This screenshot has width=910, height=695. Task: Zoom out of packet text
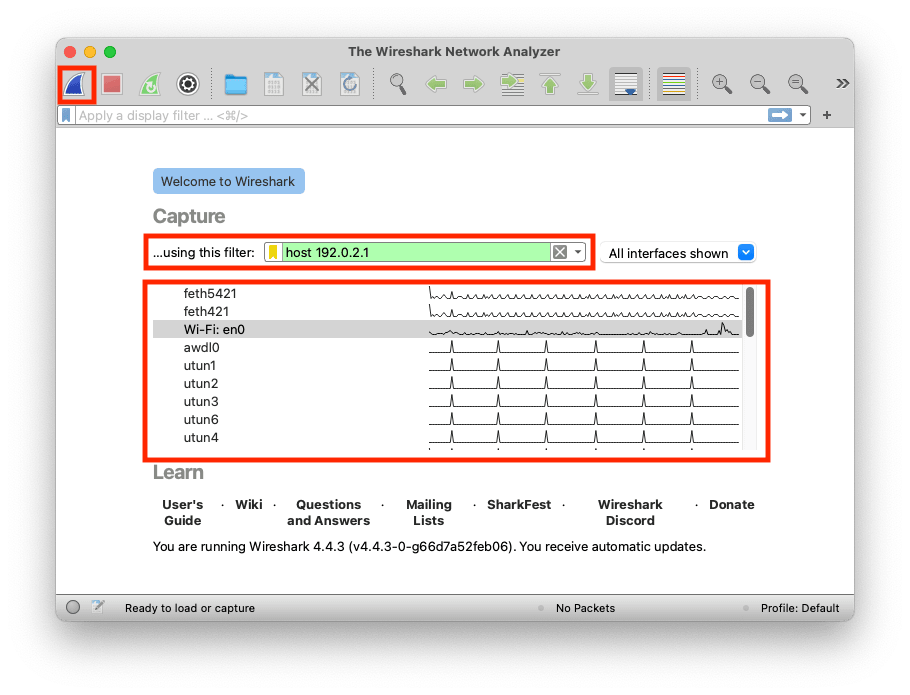tap(760, 85)
